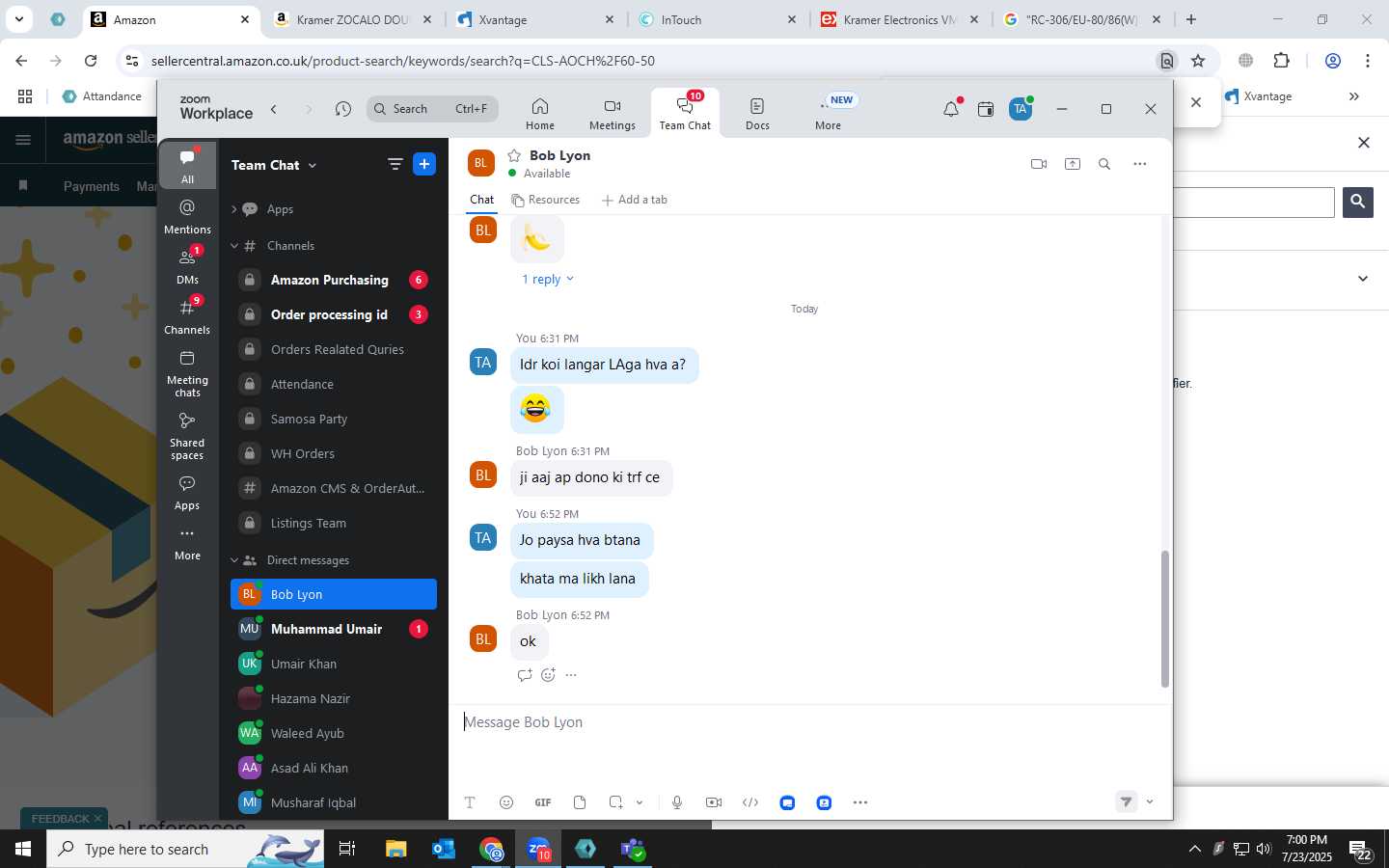Expand the 1 reply thread
Image resolution: width=1389 pixels, height=868 pixels.
(547, 279)
